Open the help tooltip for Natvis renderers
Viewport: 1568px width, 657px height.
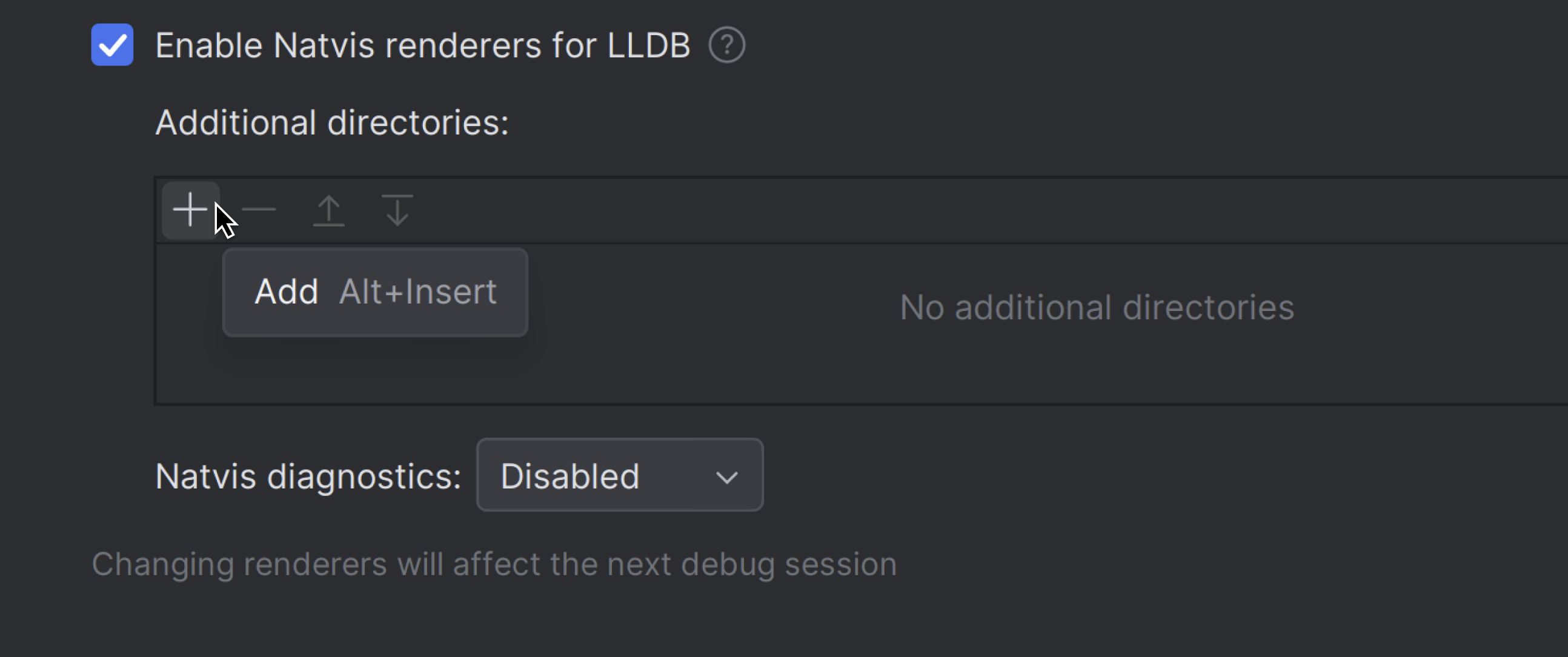729,44
